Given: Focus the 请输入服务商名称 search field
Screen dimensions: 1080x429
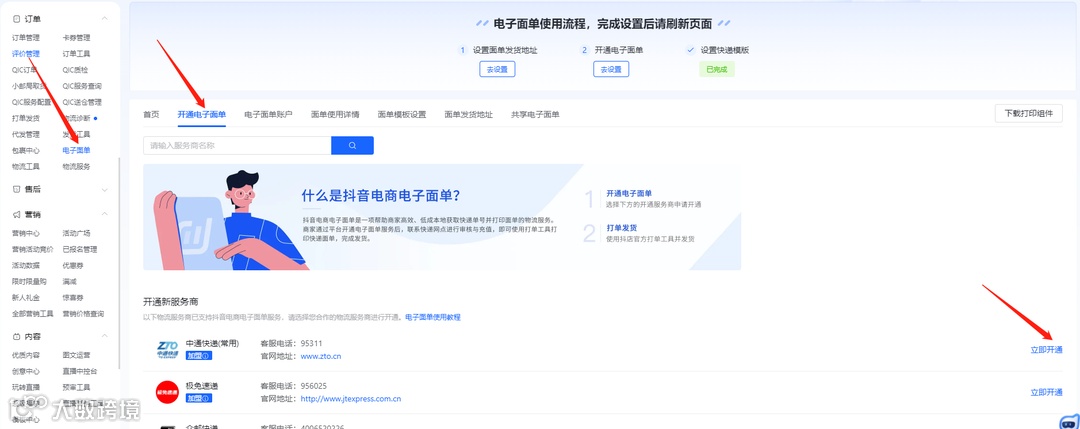Looking at the screenshot, I should pos(237,145).
